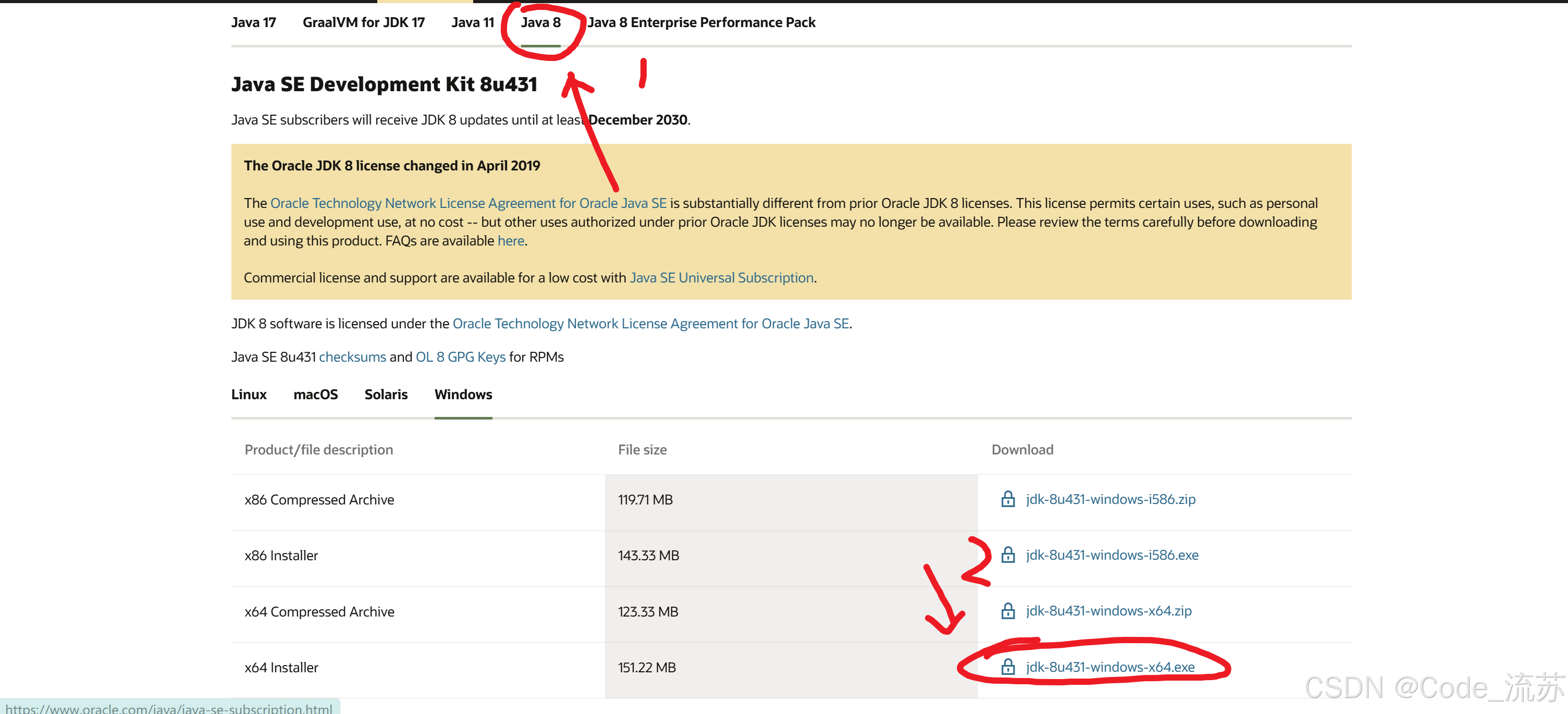
Task: Open Java 8 Enterprise Performance Pack tab
Action: point(701,22)
